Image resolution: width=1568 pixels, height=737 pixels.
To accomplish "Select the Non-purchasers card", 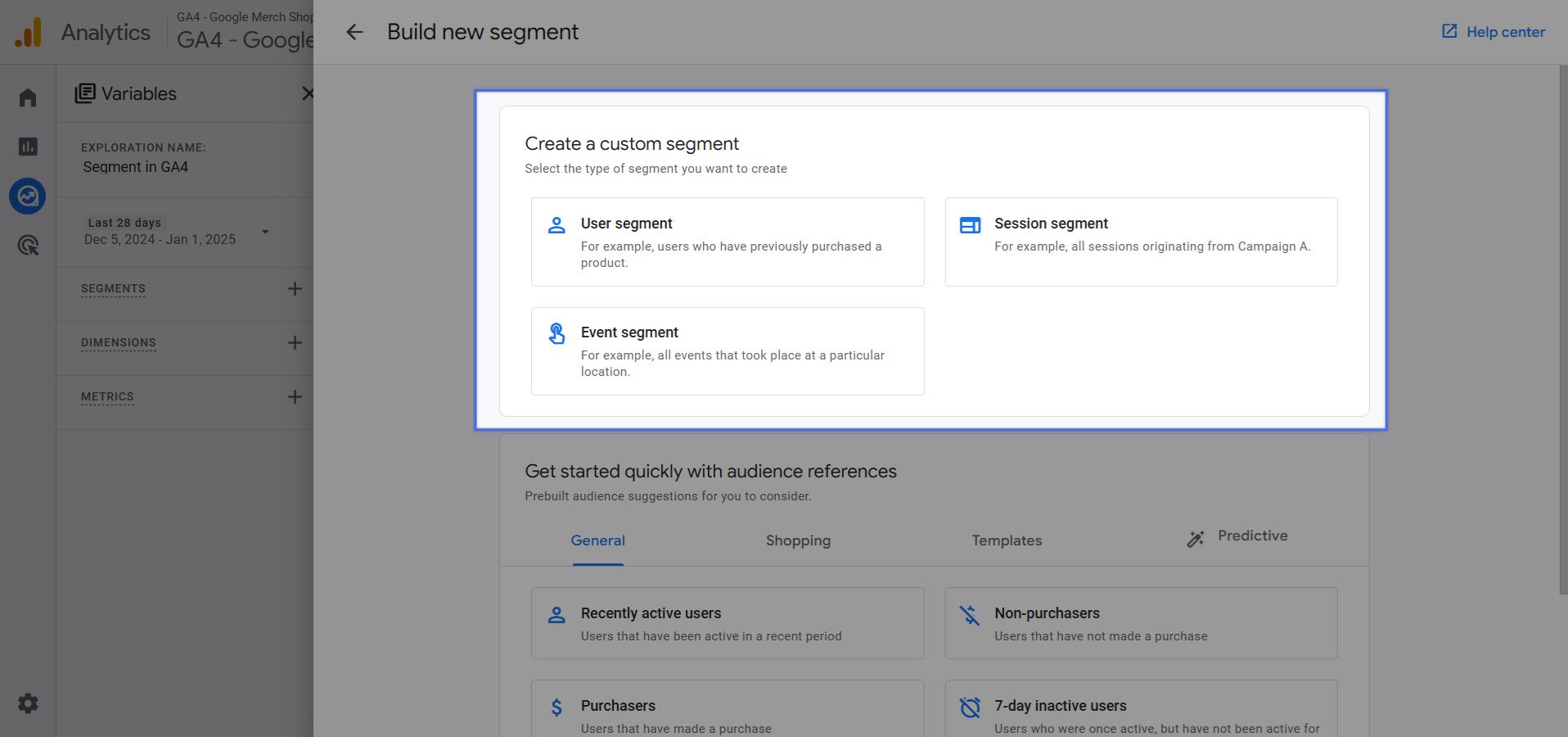I will click(x=1141, y=623).
